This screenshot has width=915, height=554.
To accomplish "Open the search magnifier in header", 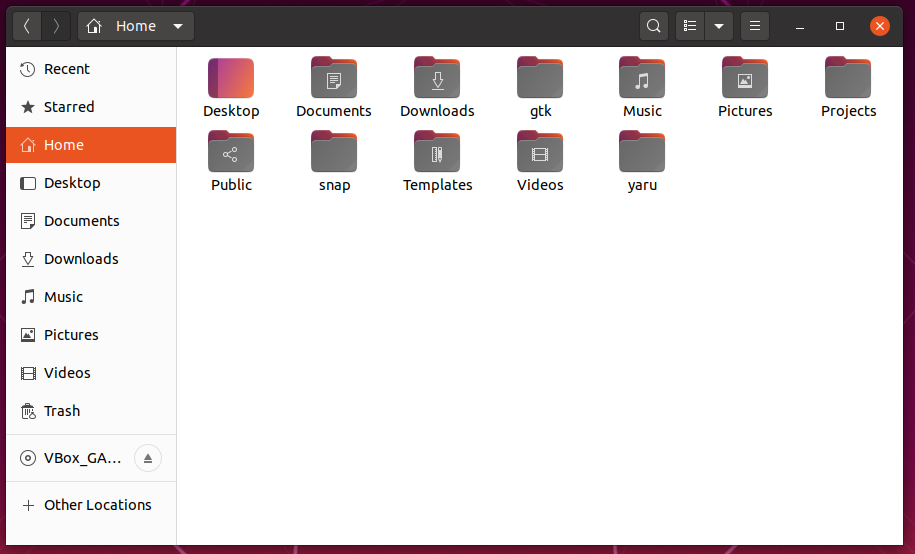I will [654, 26].
